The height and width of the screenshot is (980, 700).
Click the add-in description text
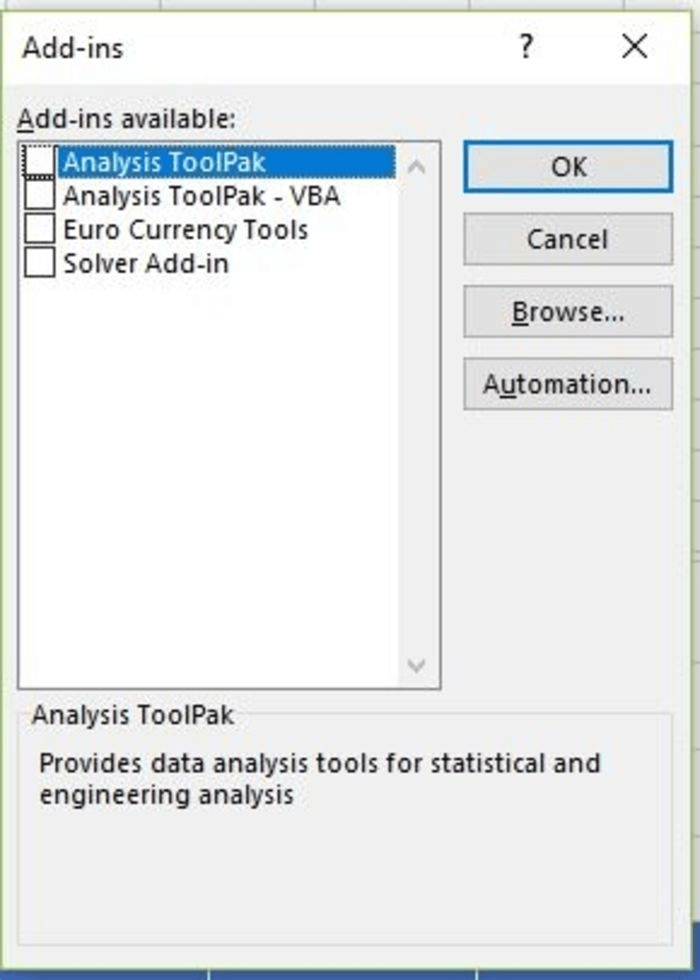[x=319, y=779]
